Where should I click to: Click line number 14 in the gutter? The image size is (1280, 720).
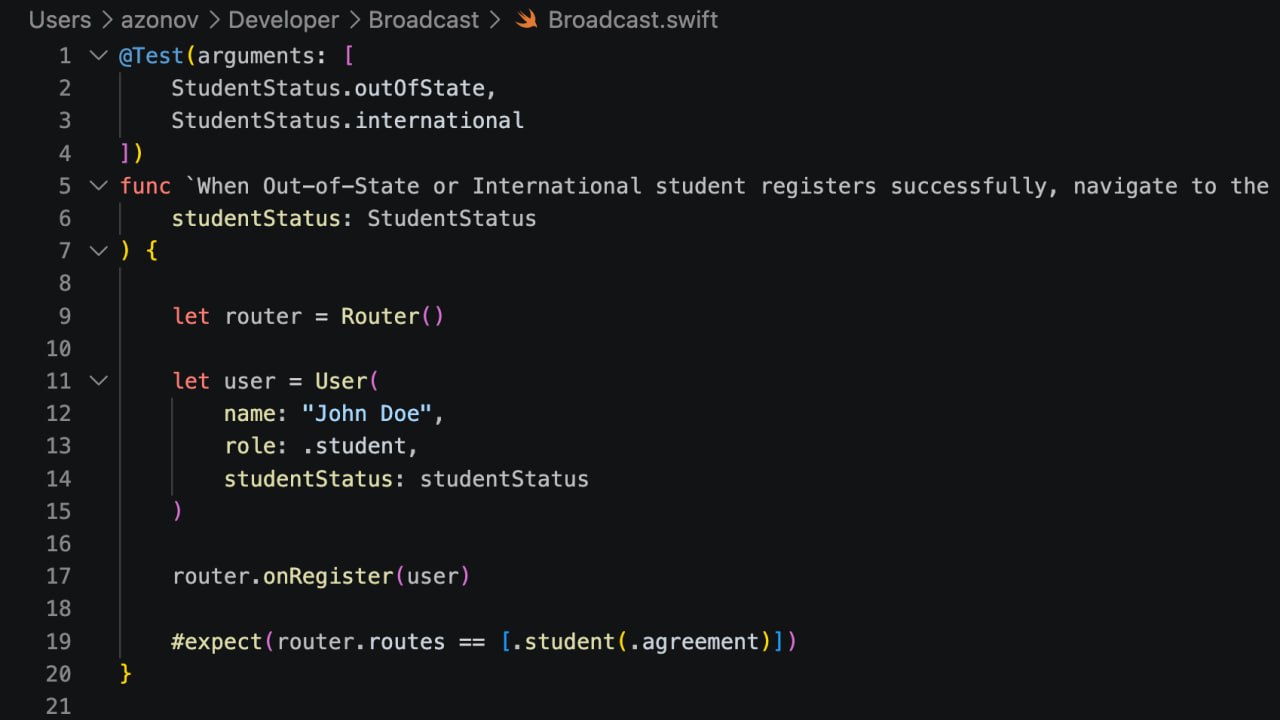point(59,478)
